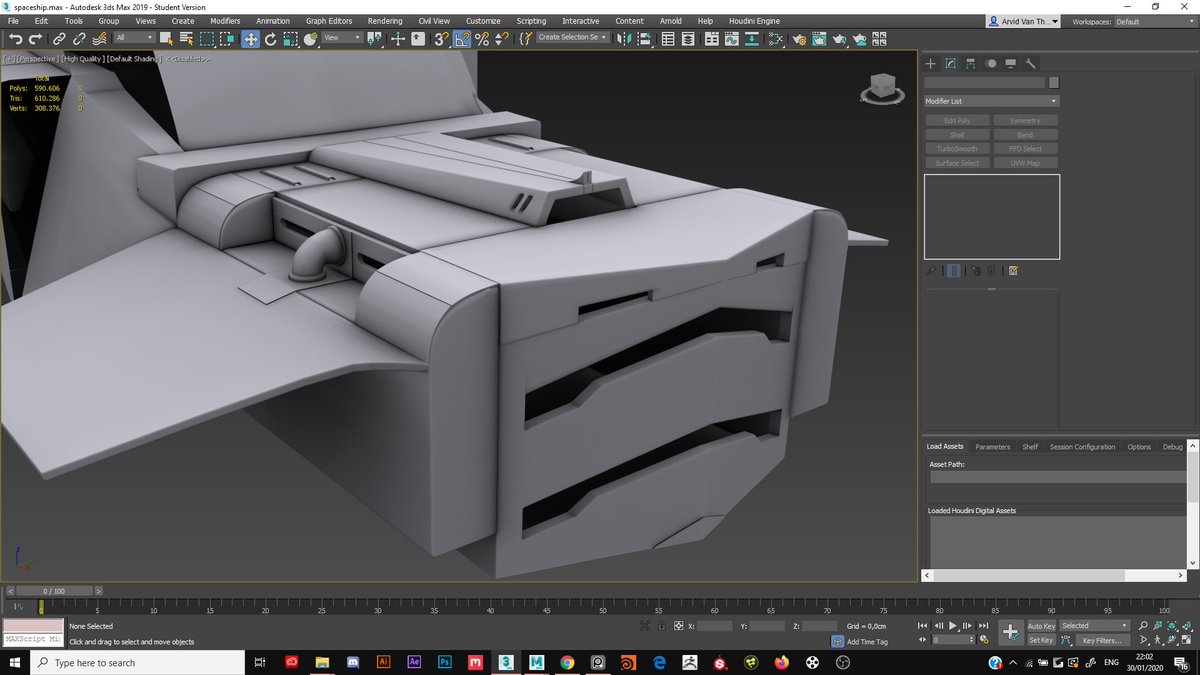Click the Select and Place tool
1200x675 pixels.
[x=311, y=39]
